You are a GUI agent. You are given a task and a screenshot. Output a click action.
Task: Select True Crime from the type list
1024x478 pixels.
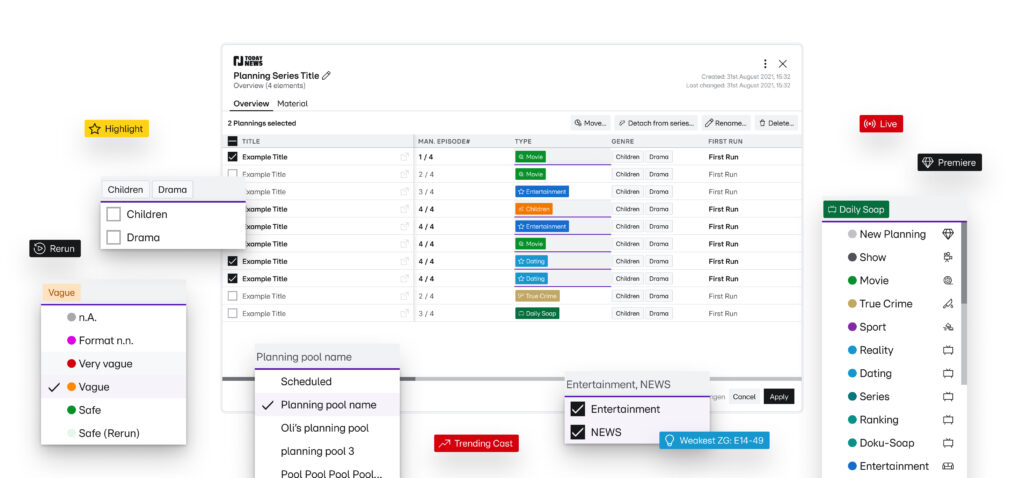885,304
